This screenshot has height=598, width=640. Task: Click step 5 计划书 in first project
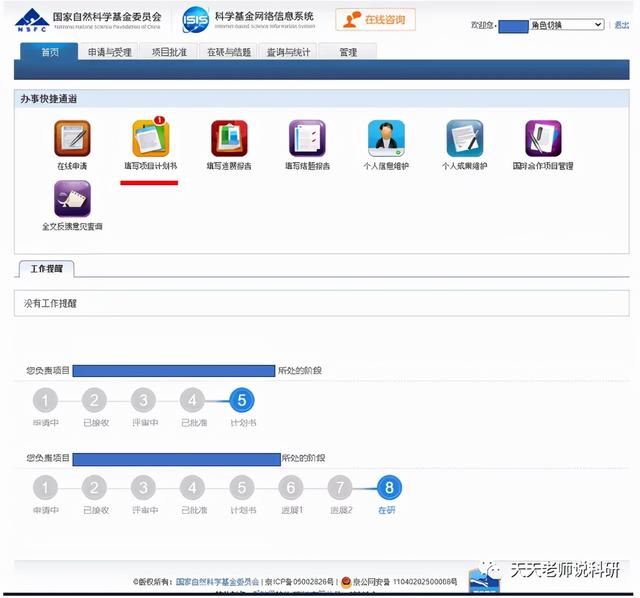[242, 400]
